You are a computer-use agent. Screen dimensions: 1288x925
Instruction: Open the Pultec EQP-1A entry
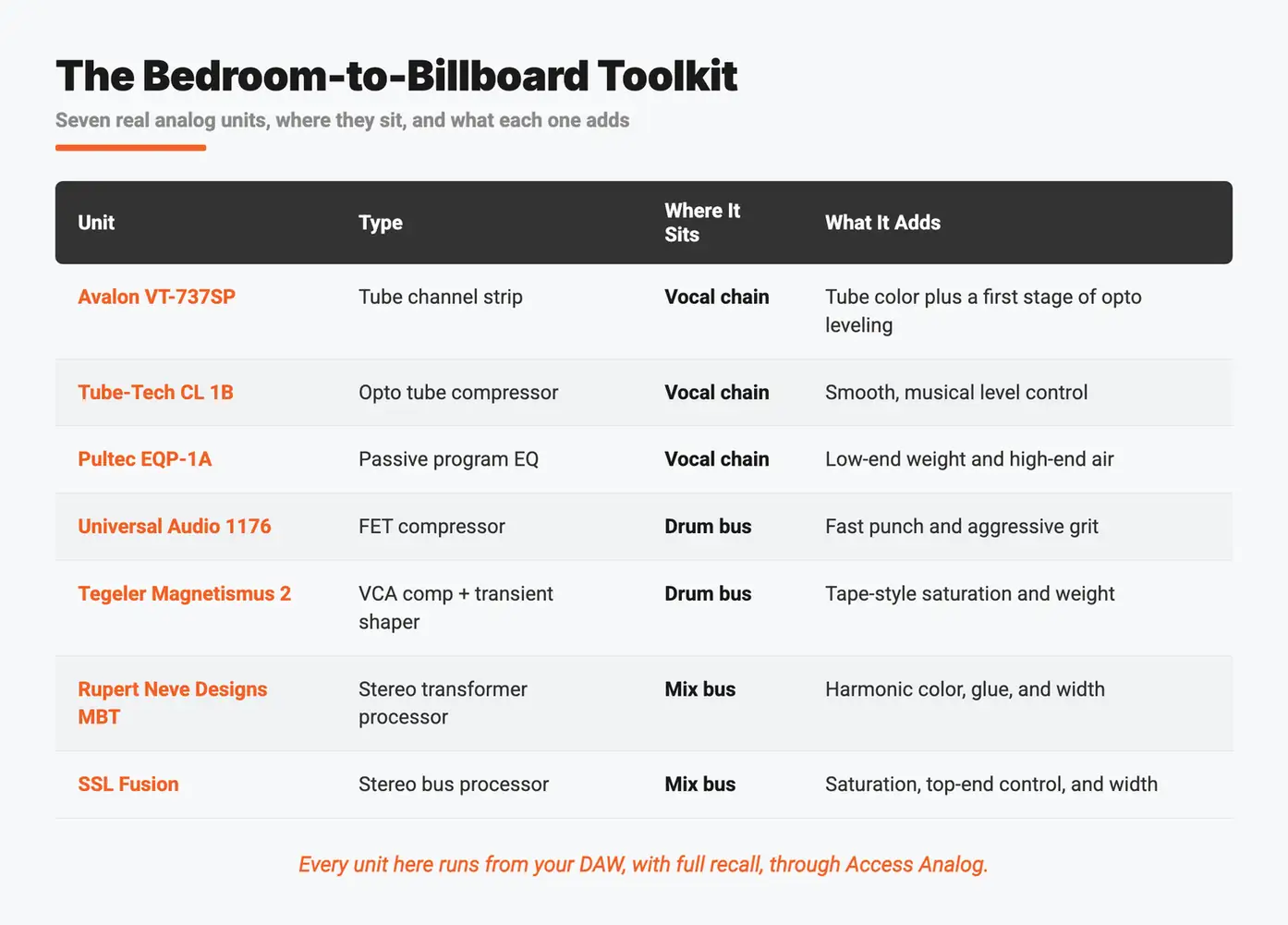144,459
